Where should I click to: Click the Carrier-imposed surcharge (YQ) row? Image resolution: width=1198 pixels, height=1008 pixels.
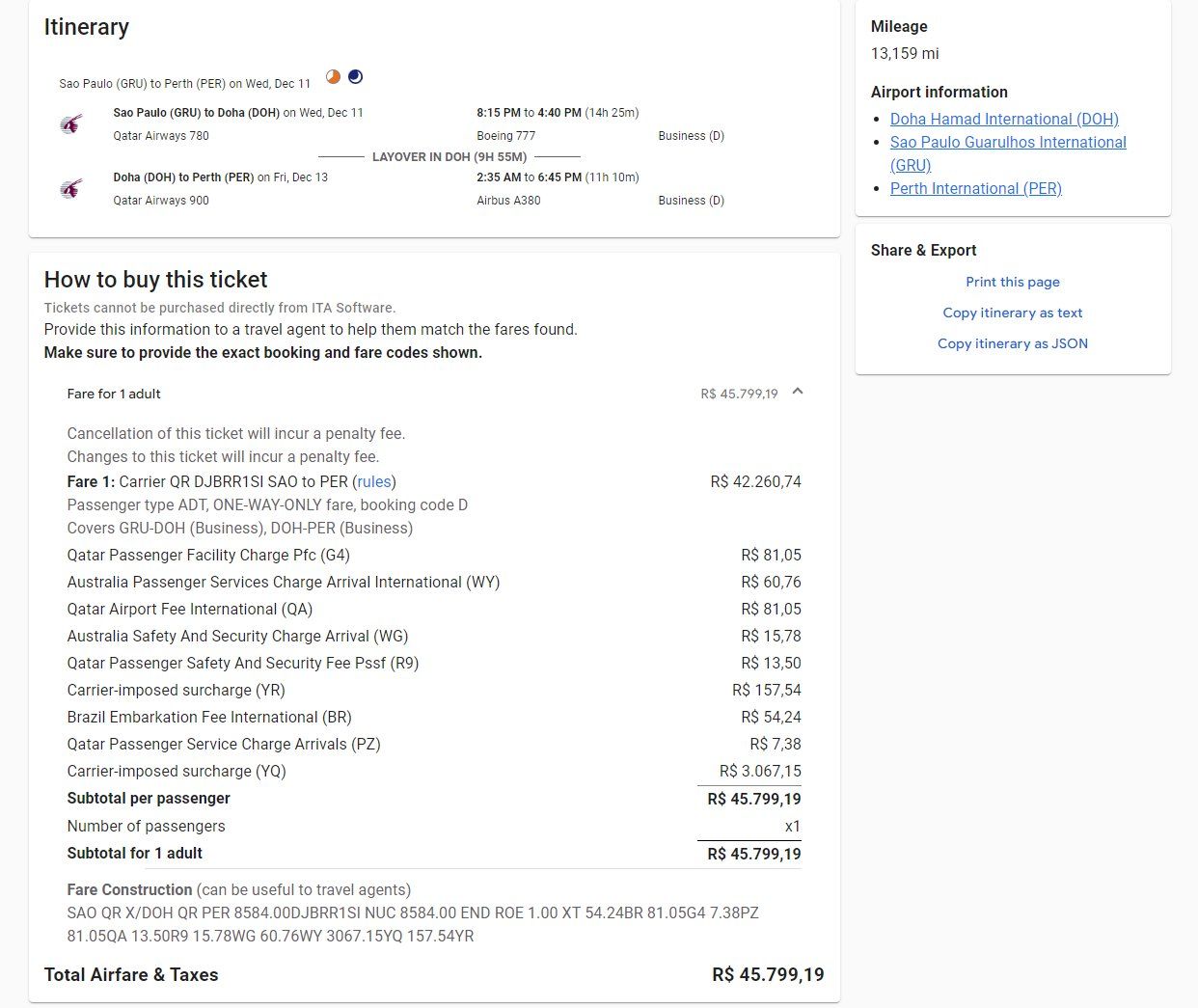pyautogui.click(x=434, y=771)
